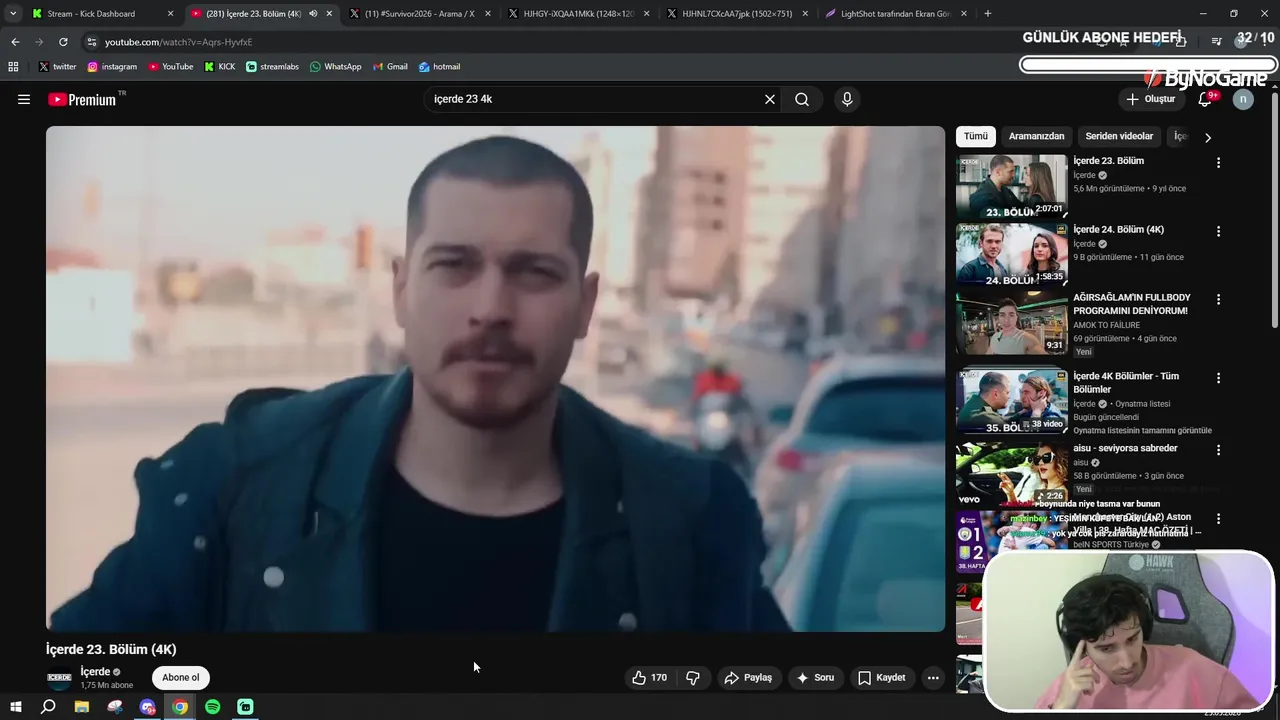
Task: Activate voice search microphone
Action: (847, 99)
